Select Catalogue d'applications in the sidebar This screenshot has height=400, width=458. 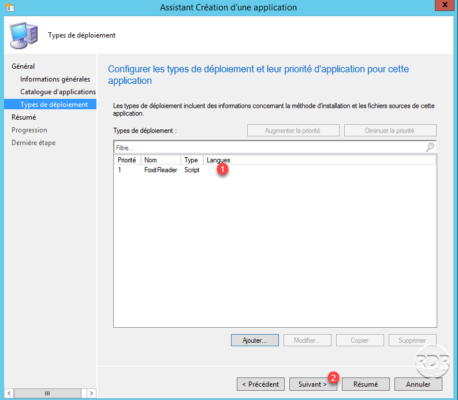58,92
